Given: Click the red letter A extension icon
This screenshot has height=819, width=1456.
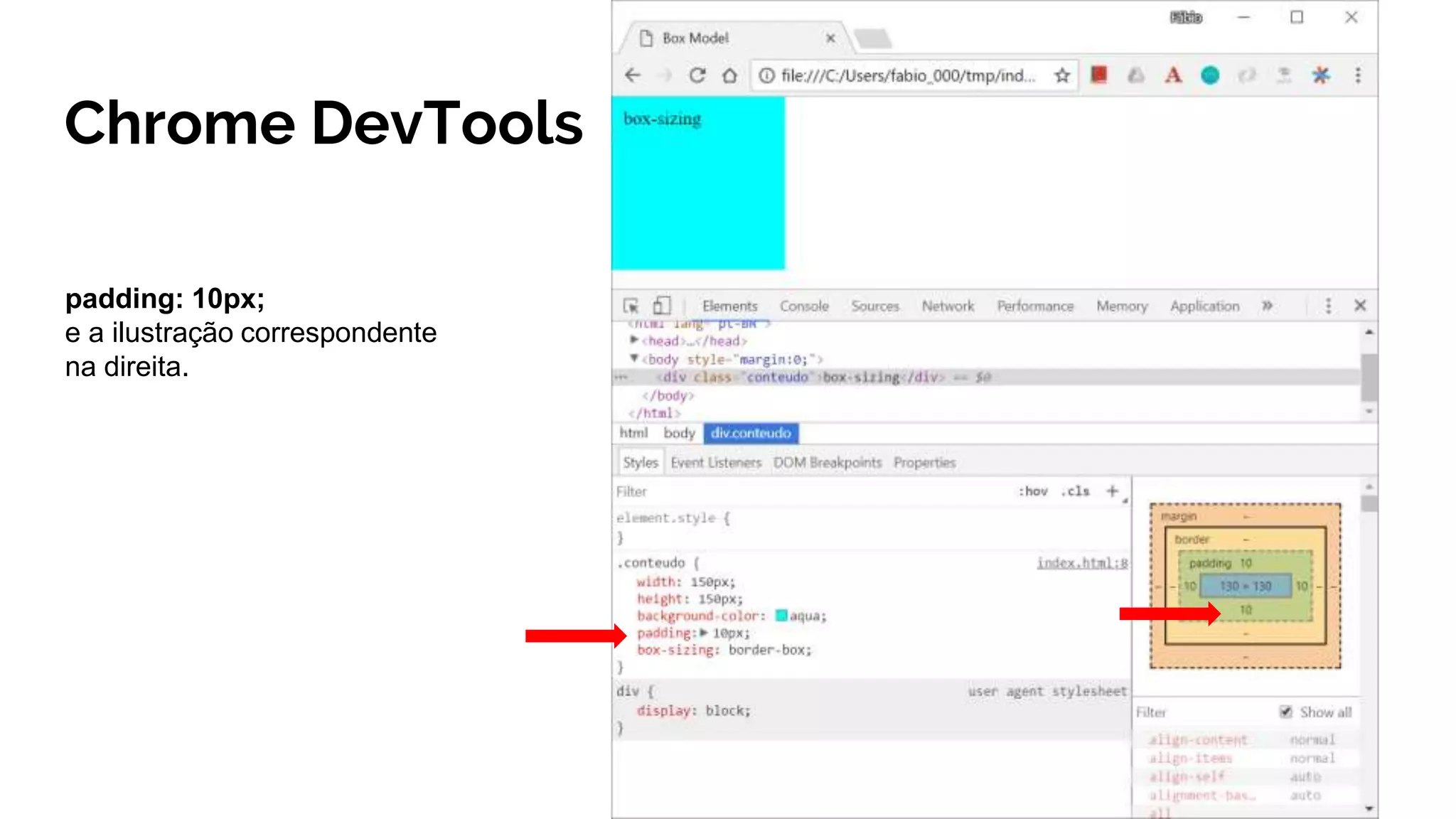Looking at the screenshot, I should pyautogui.click(x=1173, y=75).
